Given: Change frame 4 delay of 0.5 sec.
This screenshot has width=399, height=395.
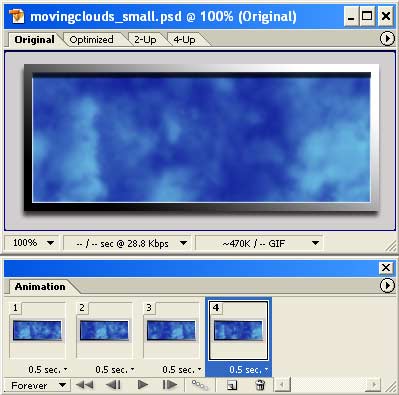Looking at the screenshot, I should click(249, 370).
